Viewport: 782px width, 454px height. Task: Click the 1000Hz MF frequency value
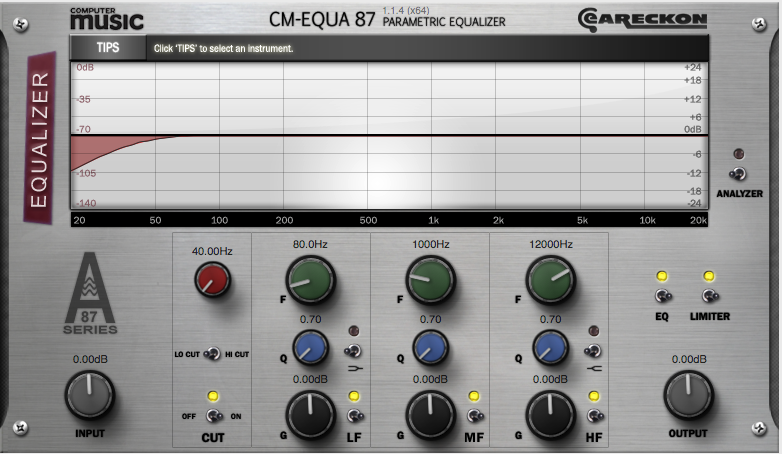[x=430, y=244]
